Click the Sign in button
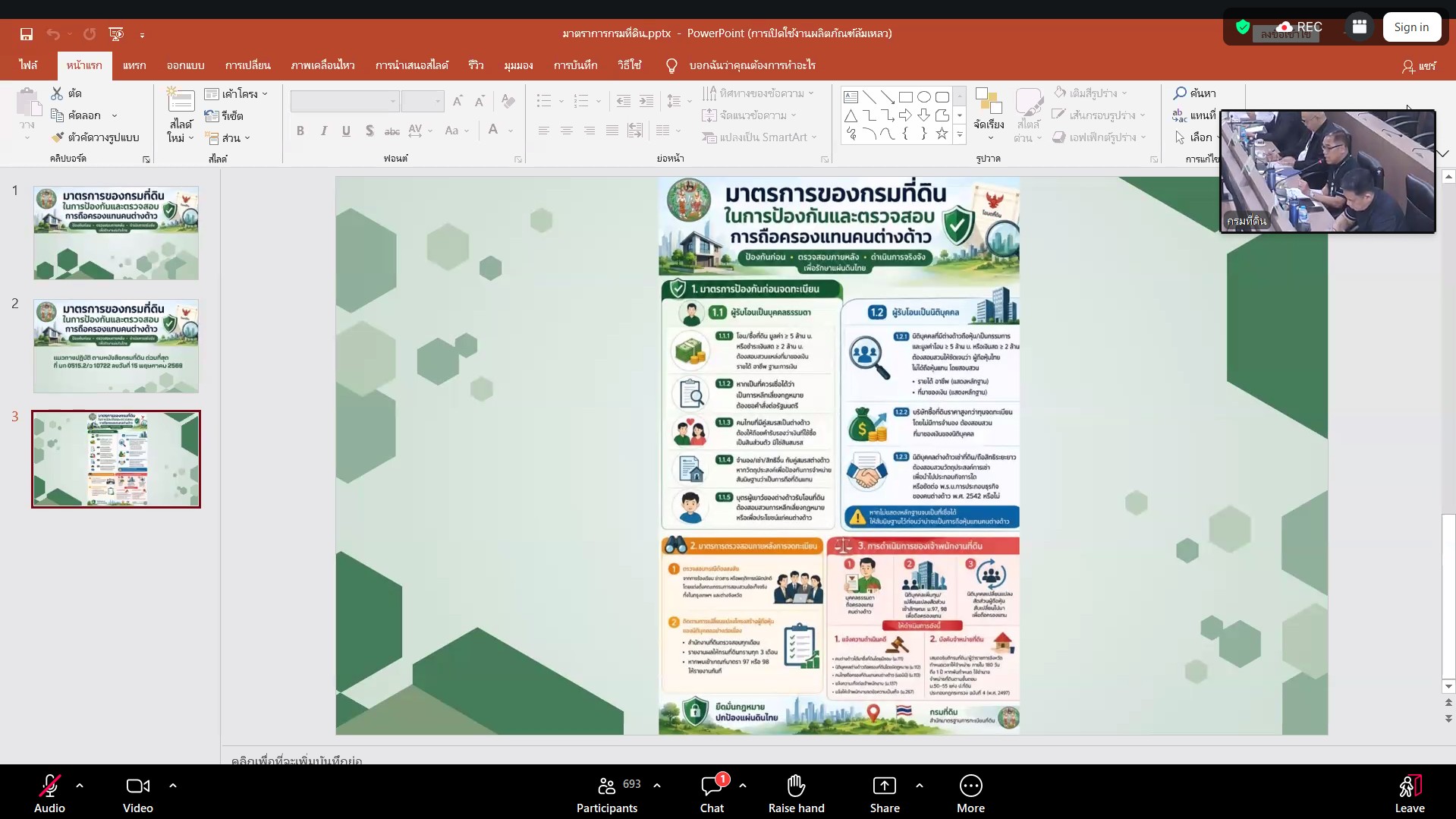1456x819 pixels. click(1411, 27)
